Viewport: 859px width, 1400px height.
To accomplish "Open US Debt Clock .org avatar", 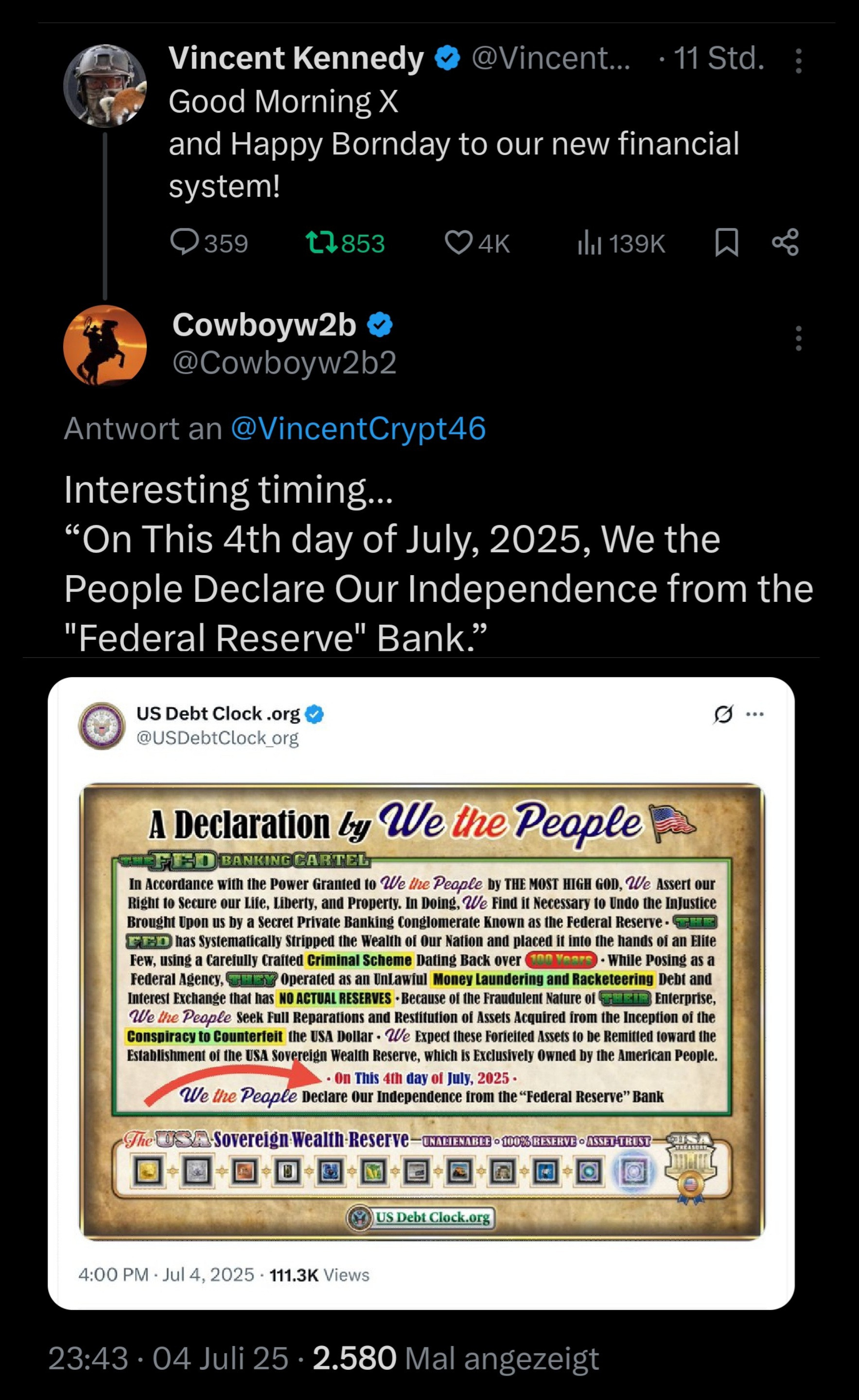I will [102, 726].
